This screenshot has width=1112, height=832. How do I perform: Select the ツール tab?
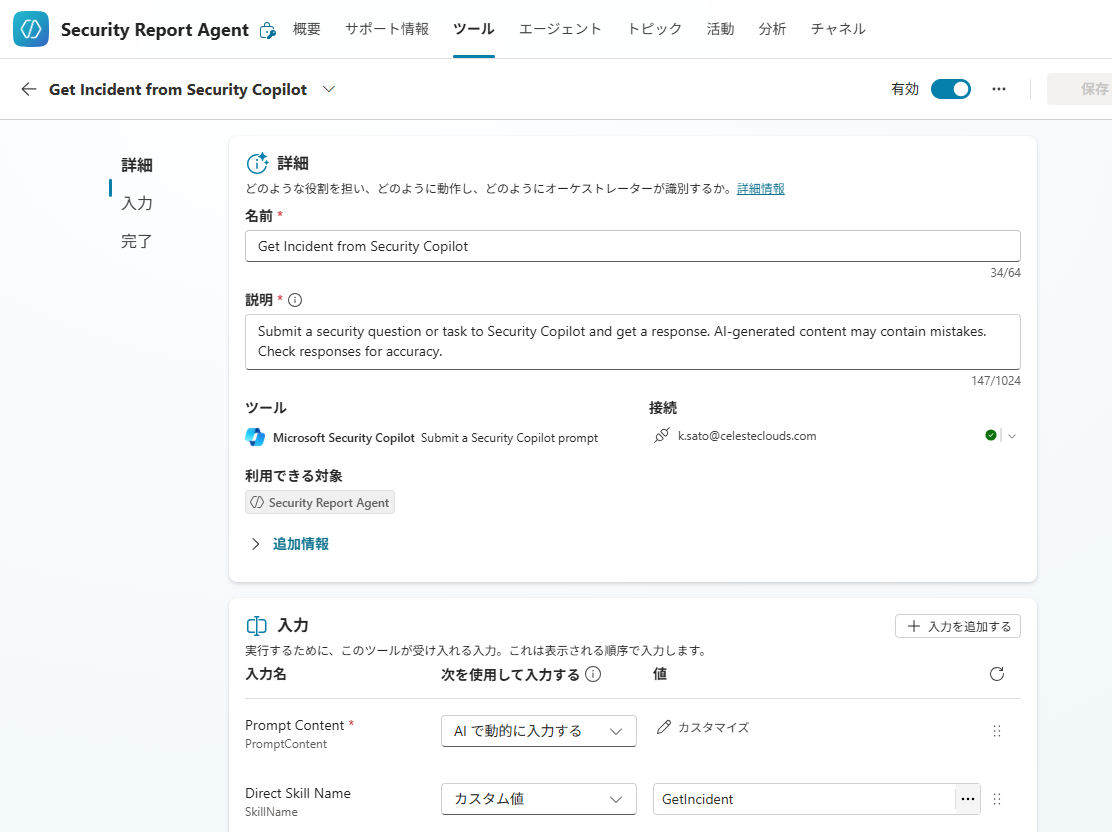coord(474,29)
